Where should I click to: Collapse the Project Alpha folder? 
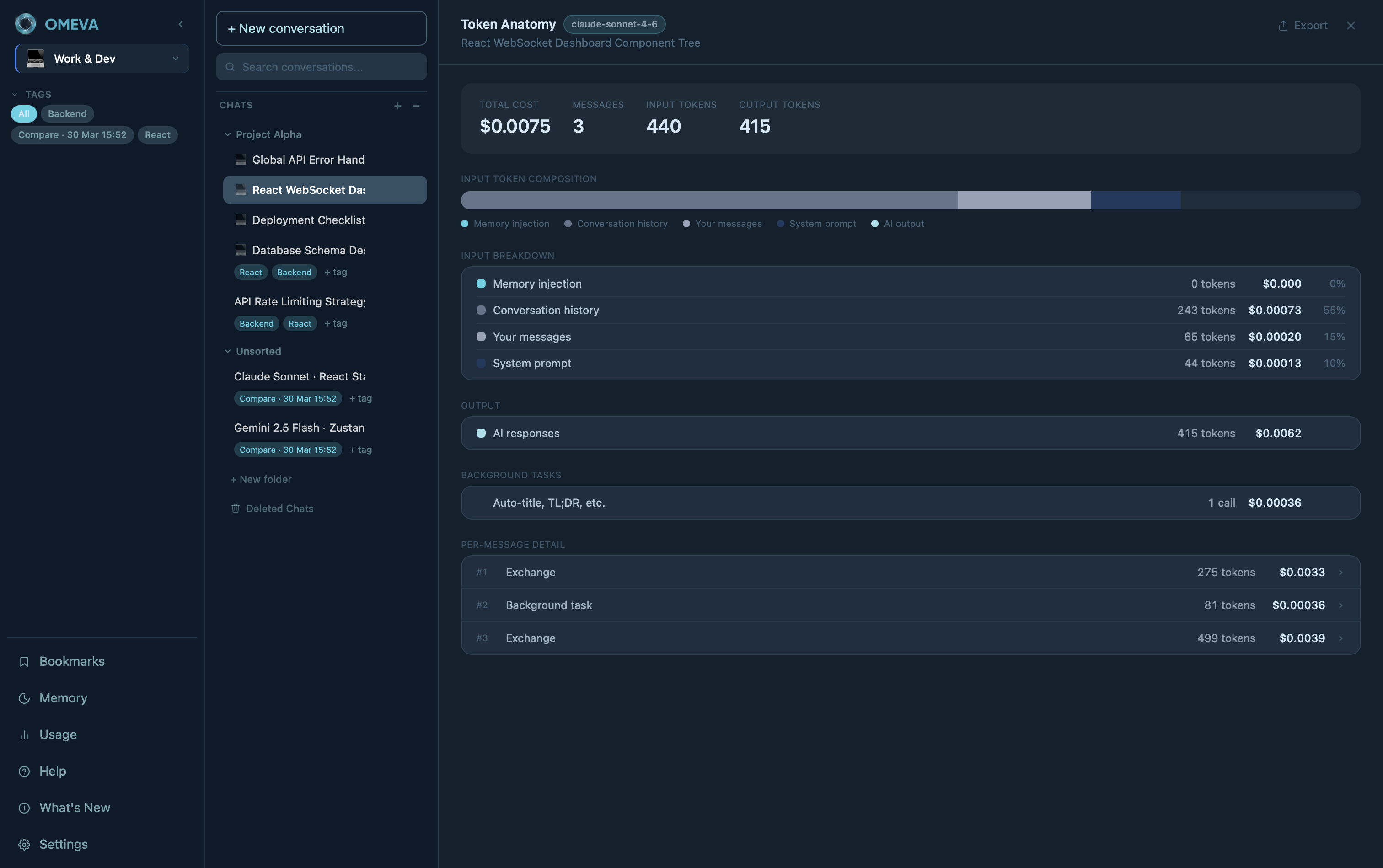(228, 134)
